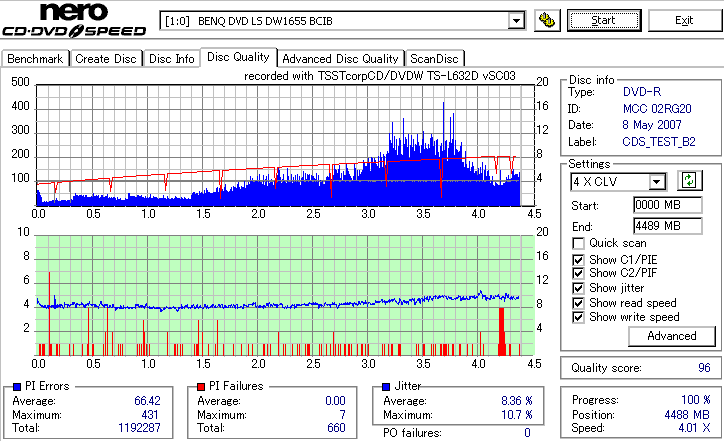Click the Start button
724x441 pixels.
point(604,20)
